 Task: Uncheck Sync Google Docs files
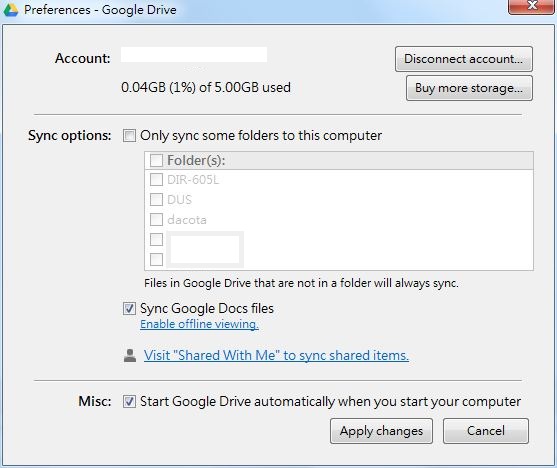pyautogui.click(x=129, y=308)
